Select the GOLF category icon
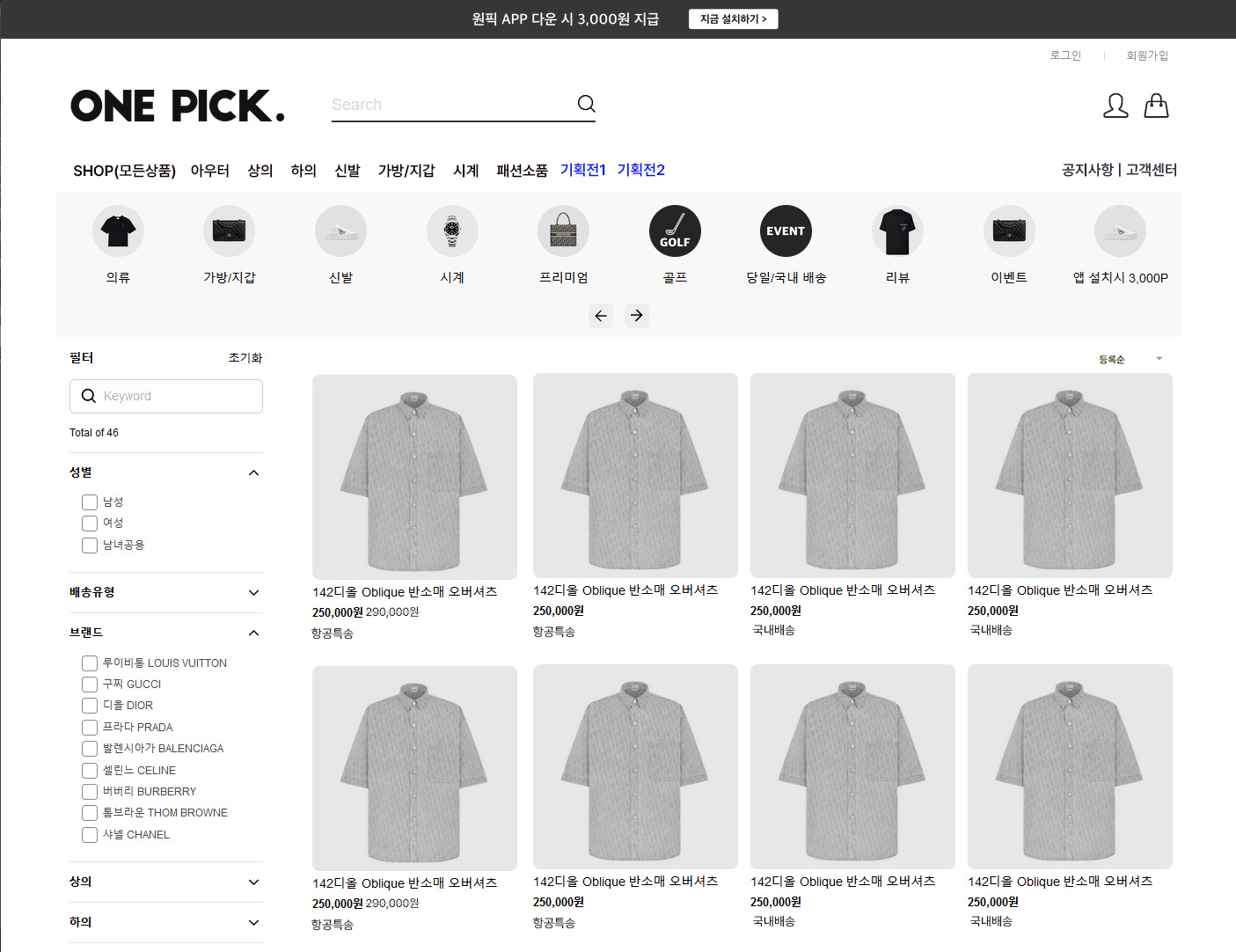The height and width of the screenshot is (952, 1236). click(x=675, y=231)
